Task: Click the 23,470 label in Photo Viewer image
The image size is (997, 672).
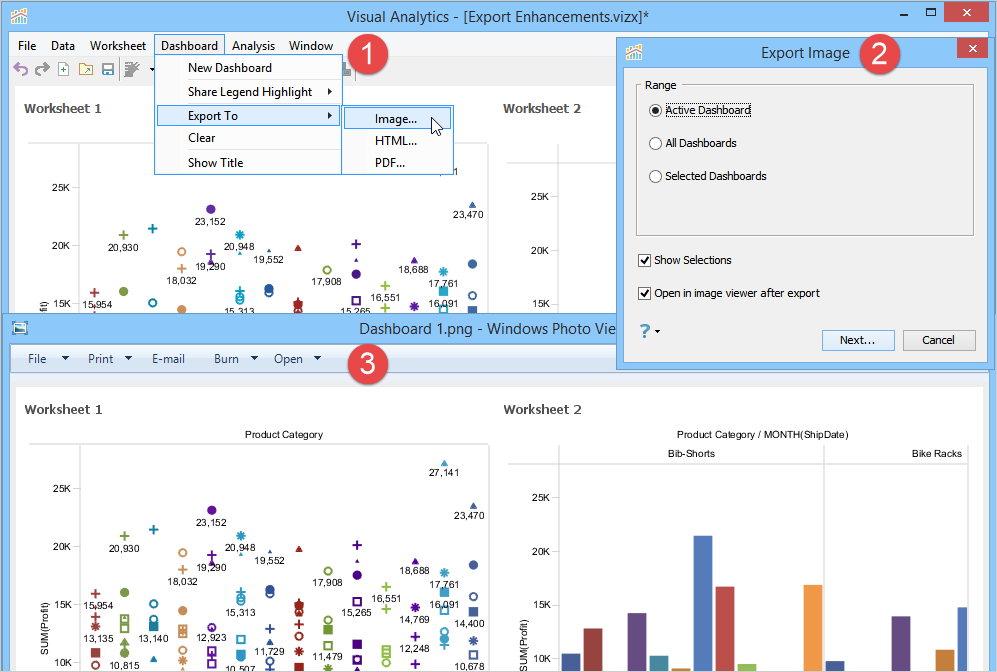Action: [x=469, y=516]
